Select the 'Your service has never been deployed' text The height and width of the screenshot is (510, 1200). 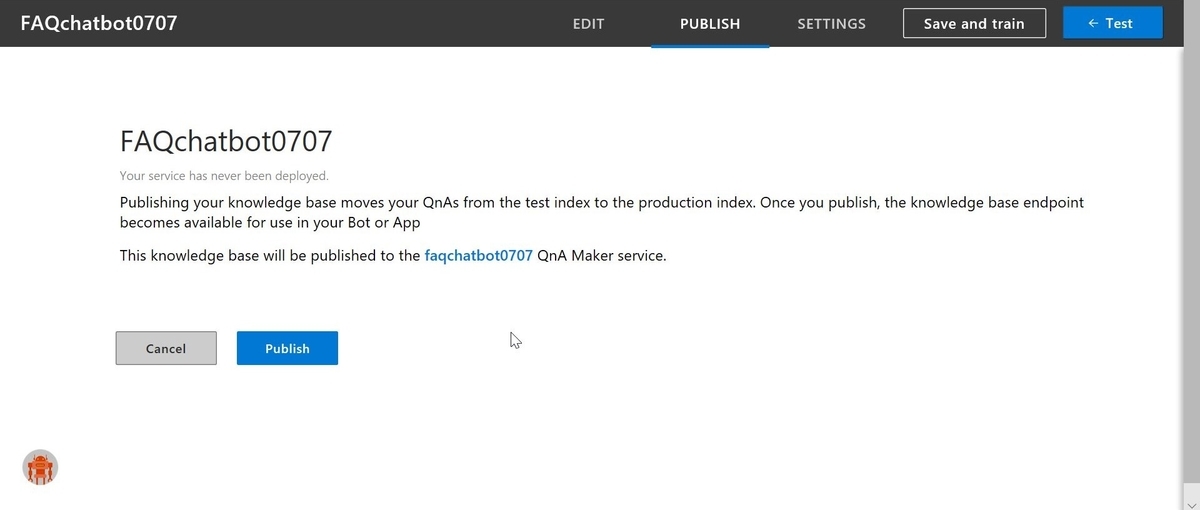pyautogui.click(x=224, y=175)
